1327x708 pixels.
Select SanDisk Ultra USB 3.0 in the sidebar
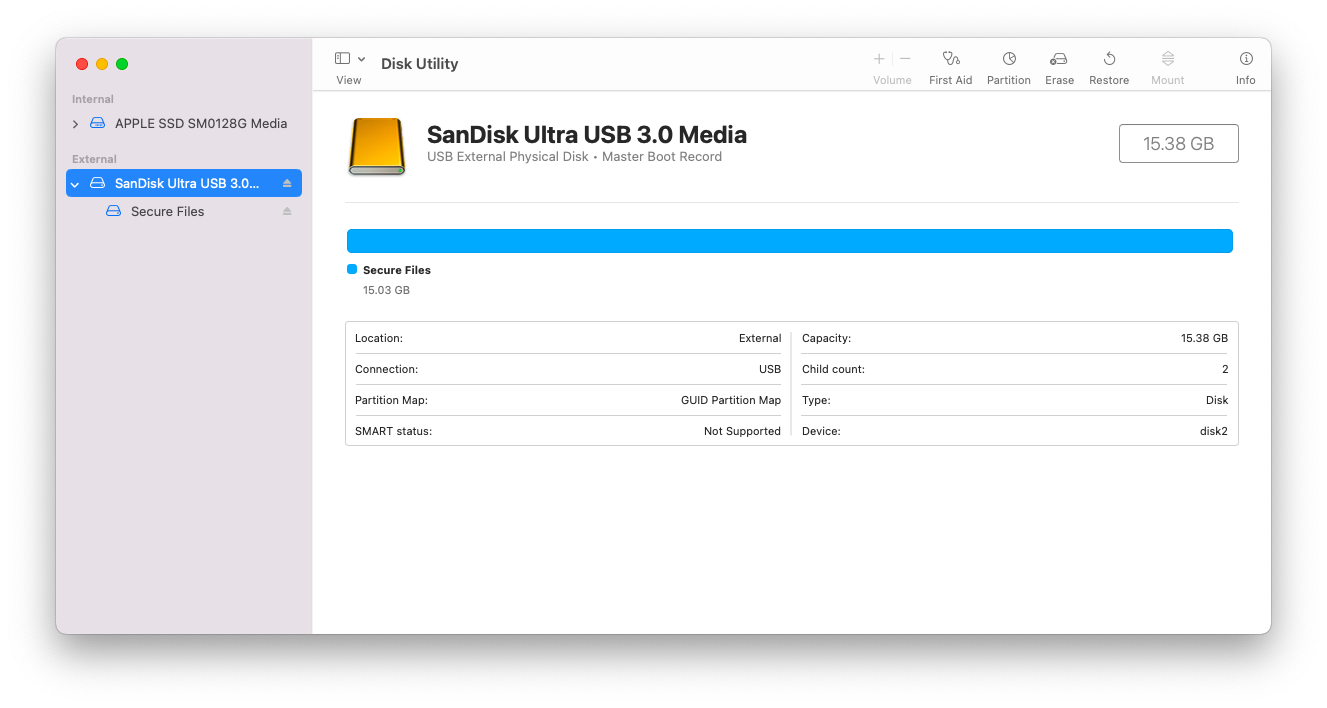pos(186,184)
